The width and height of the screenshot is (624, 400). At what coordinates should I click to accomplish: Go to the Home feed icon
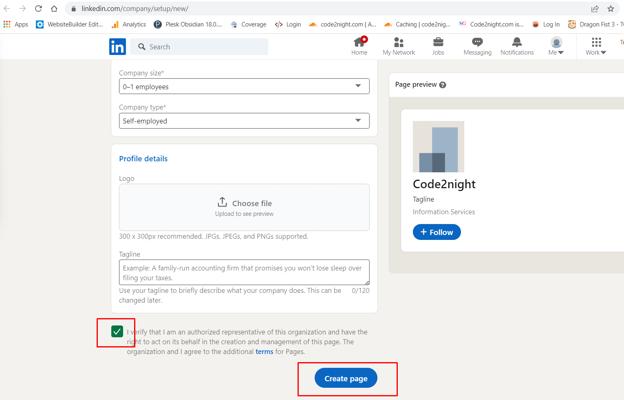(x=359, y=42)
